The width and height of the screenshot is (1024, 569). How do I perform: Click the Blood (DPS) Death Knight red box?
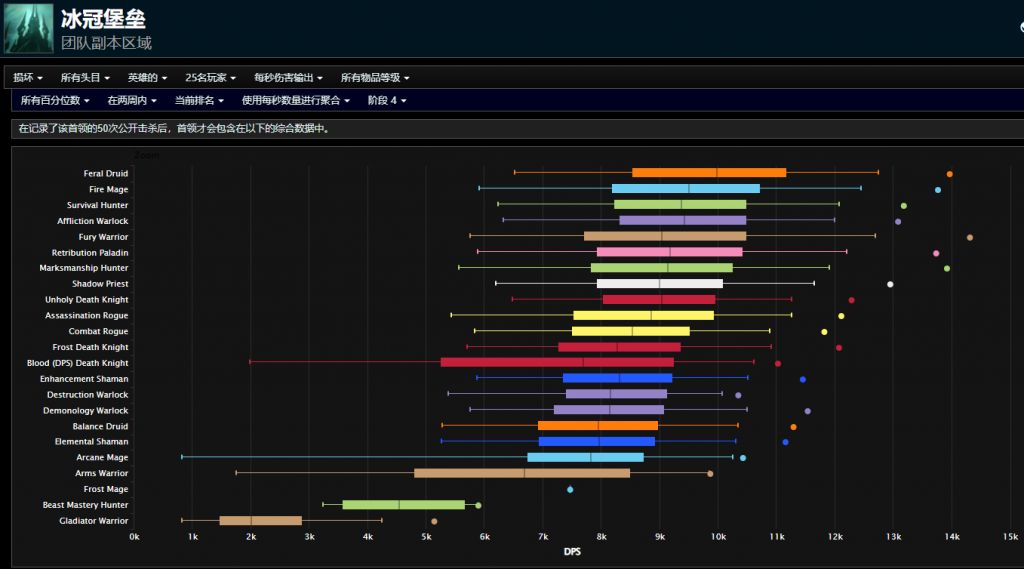pos(557,363)
